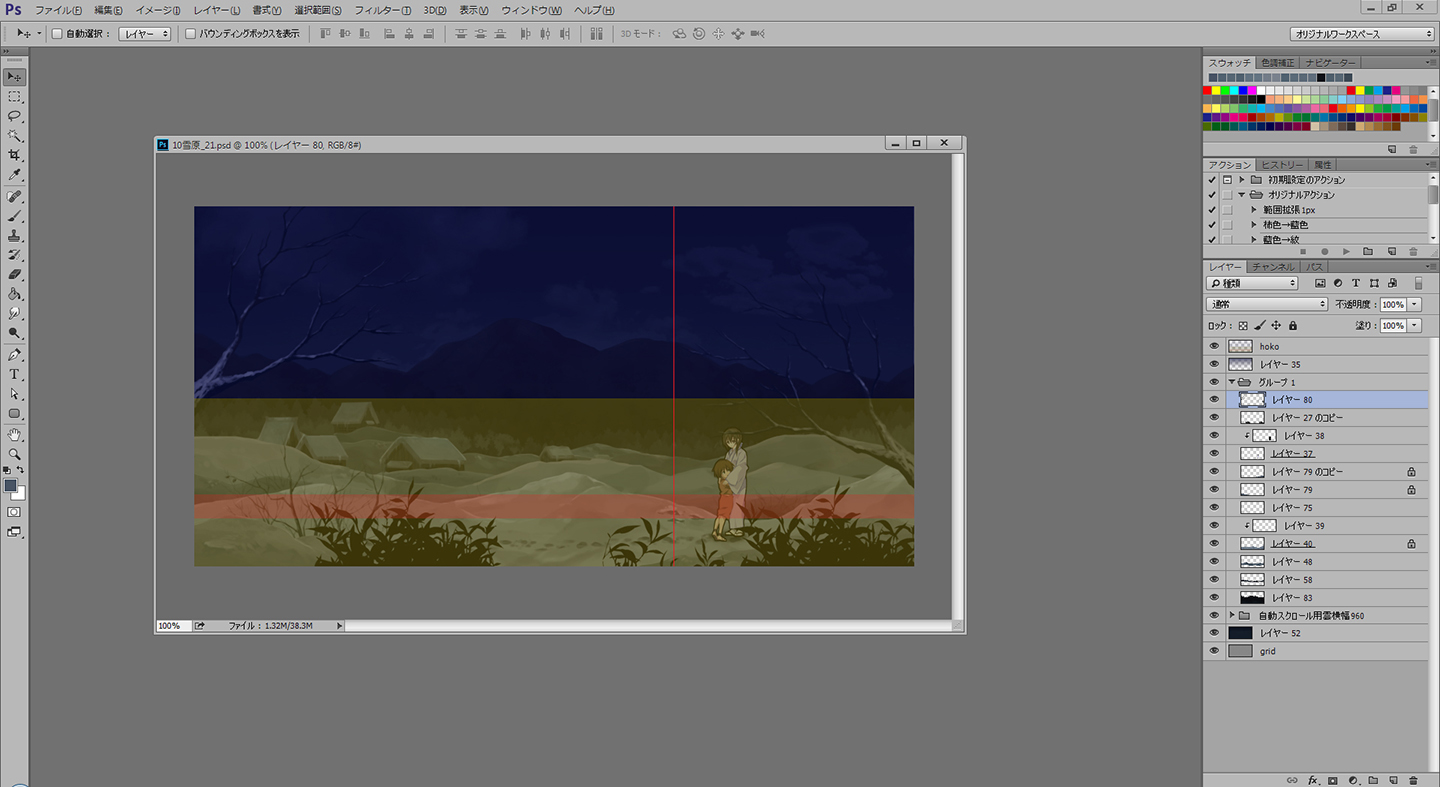The width and height of the screenshot is (1440, 787).
Task: Select the Brush tool
Action: click(14, 216)
